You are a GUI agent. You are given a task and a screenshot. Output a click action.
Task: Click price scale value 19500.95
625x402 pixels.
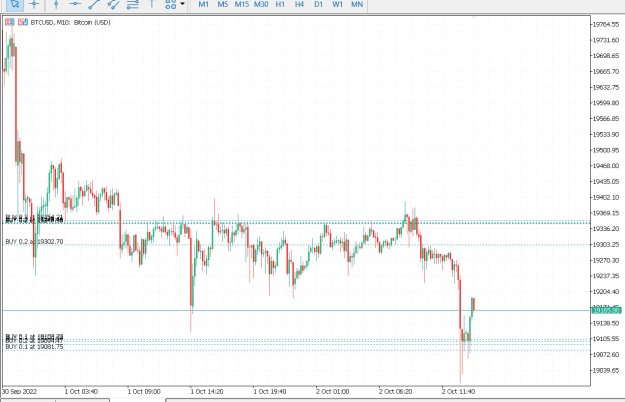tap(606, 151)
